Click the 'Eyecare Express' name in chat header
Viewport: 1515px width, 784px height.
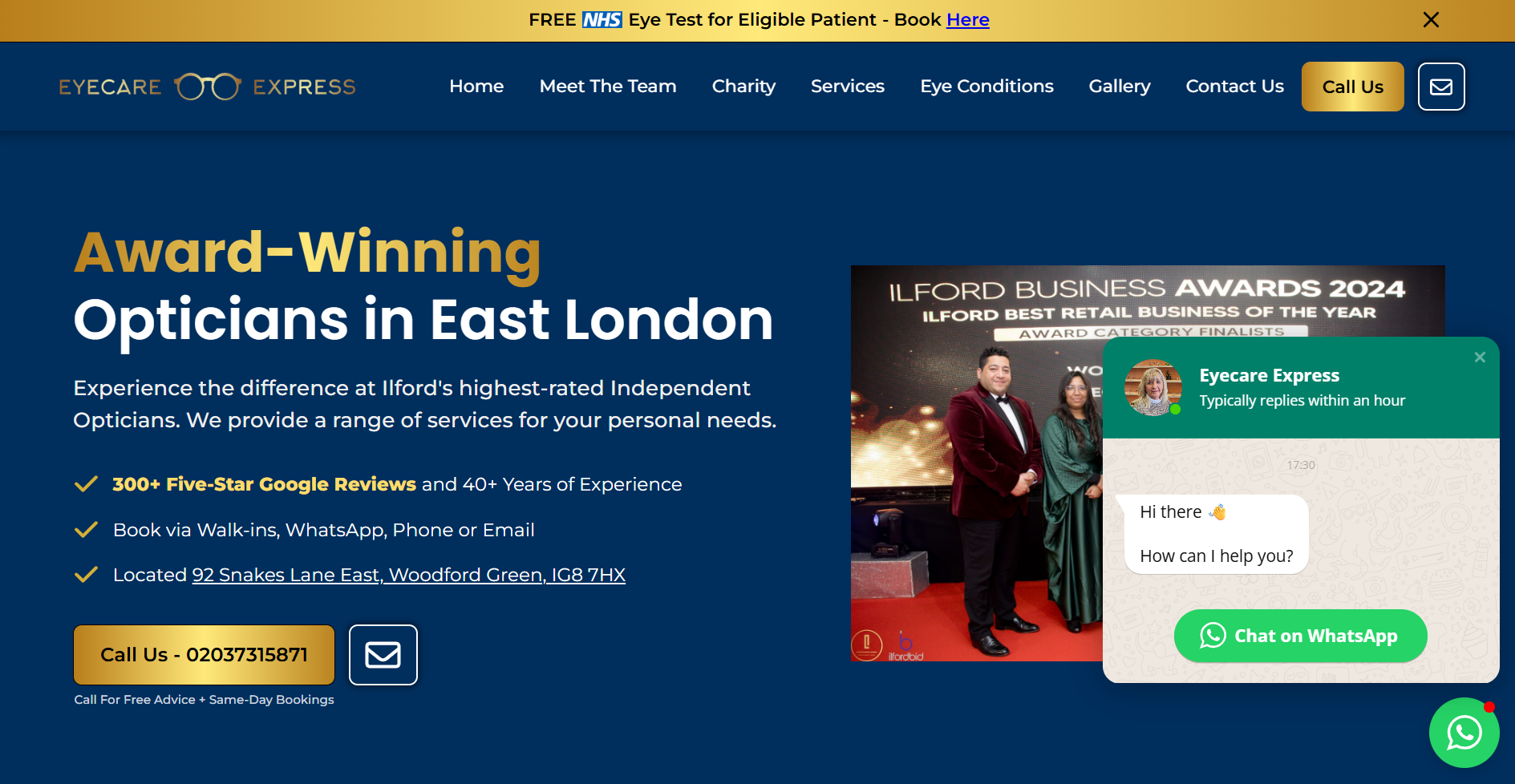[x=1269, y=375]
